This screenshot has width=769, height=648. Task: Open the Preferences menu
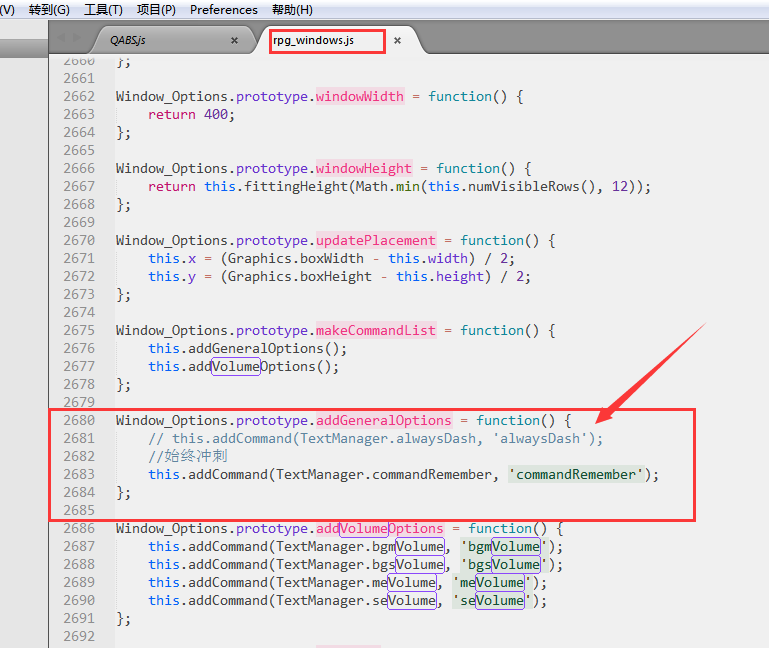pyautogui.click(x=224, y=10)
